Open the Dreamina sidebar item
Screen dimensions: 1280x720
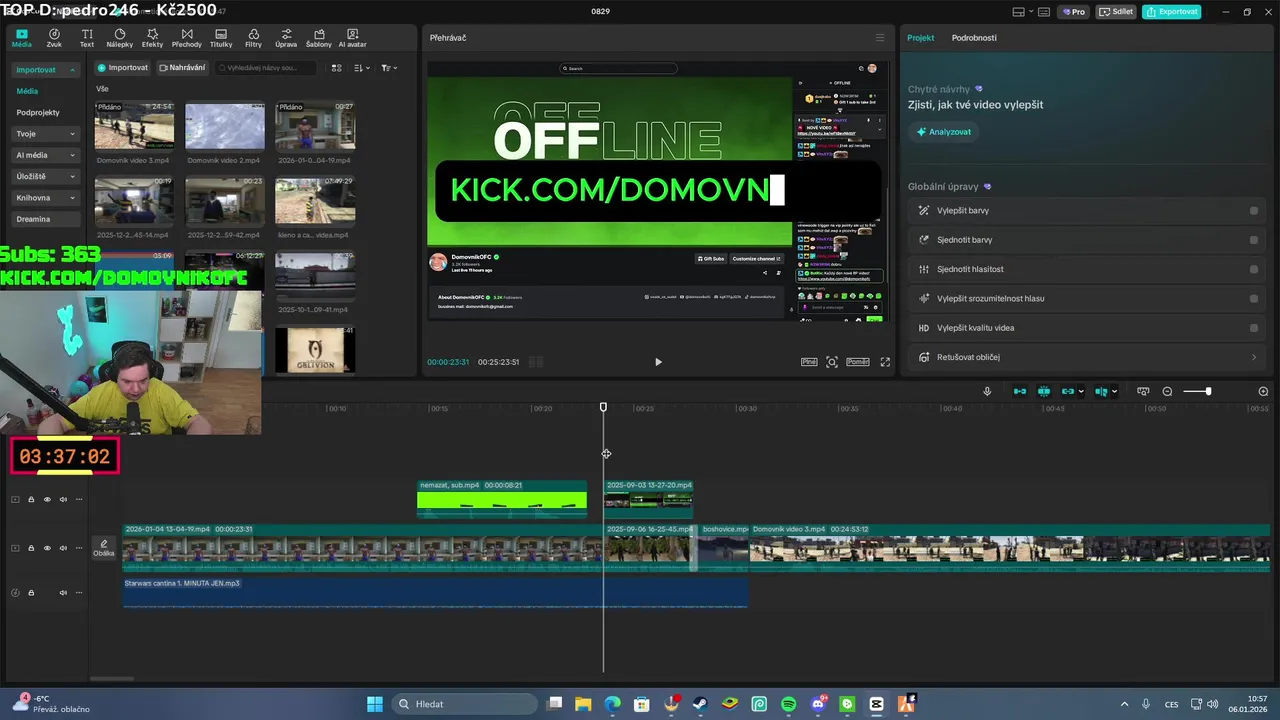tap(46, 219)
